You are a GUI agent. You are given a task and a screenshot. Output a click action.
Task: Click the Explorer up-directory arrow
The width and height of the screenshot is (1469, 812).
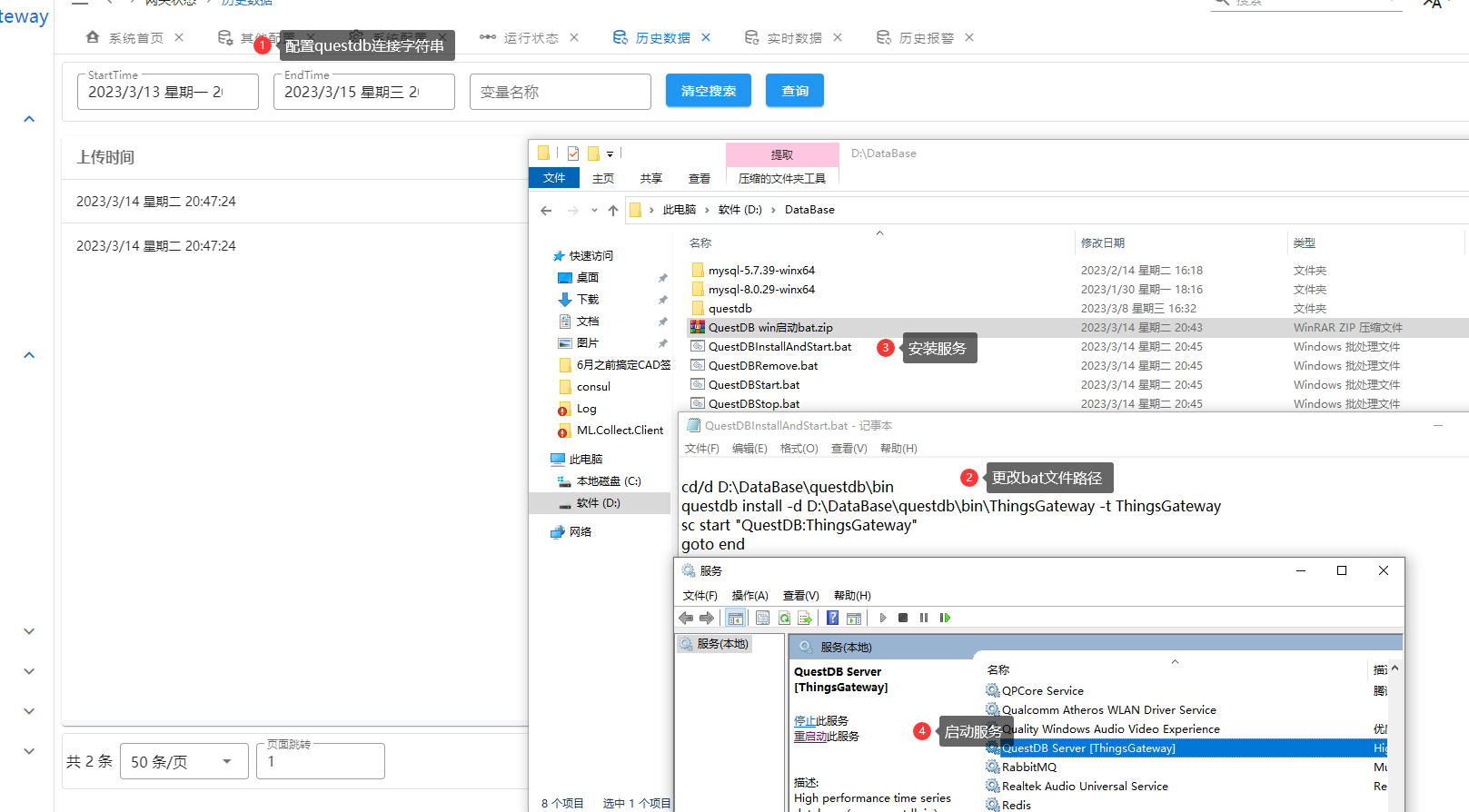click(x=613, y=211)
